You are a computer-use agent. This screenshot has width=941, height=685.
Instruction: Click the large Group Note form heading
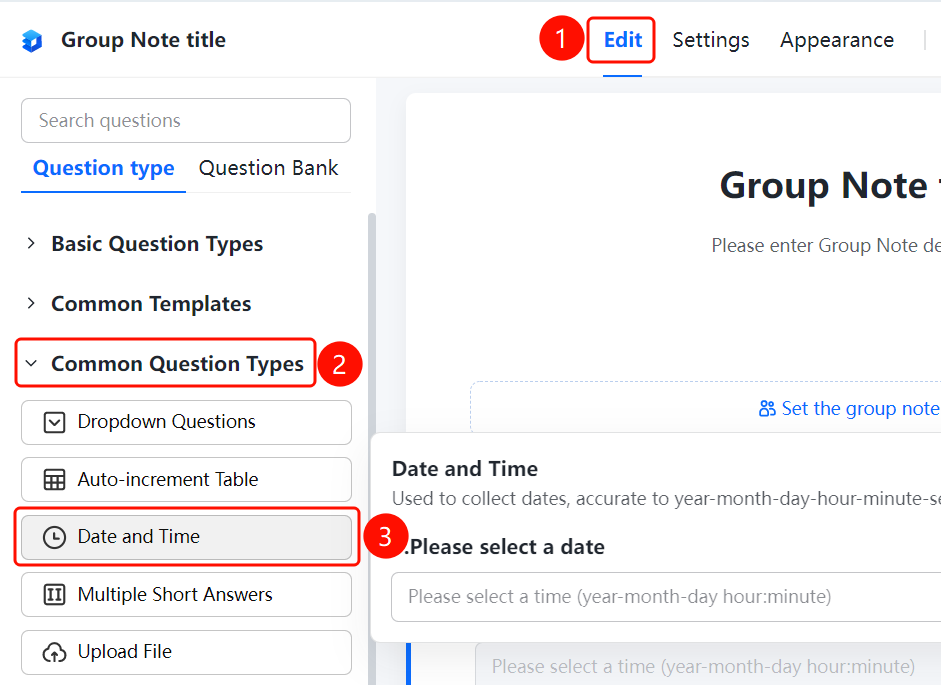(x=830, y=185)
